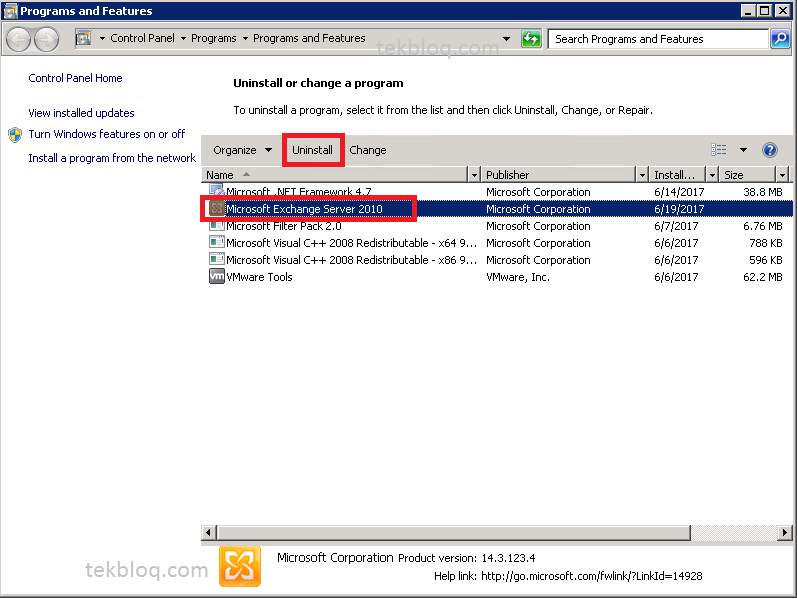Sort by the Publisher column header
The image size is (797, 599).
558,175
